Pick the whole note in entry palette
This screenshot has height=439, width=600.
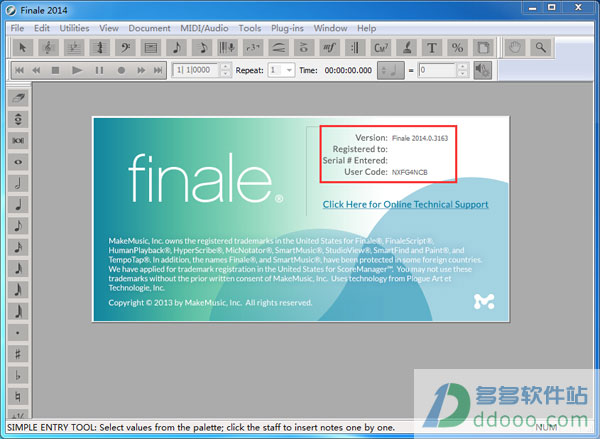coord(20,161)
